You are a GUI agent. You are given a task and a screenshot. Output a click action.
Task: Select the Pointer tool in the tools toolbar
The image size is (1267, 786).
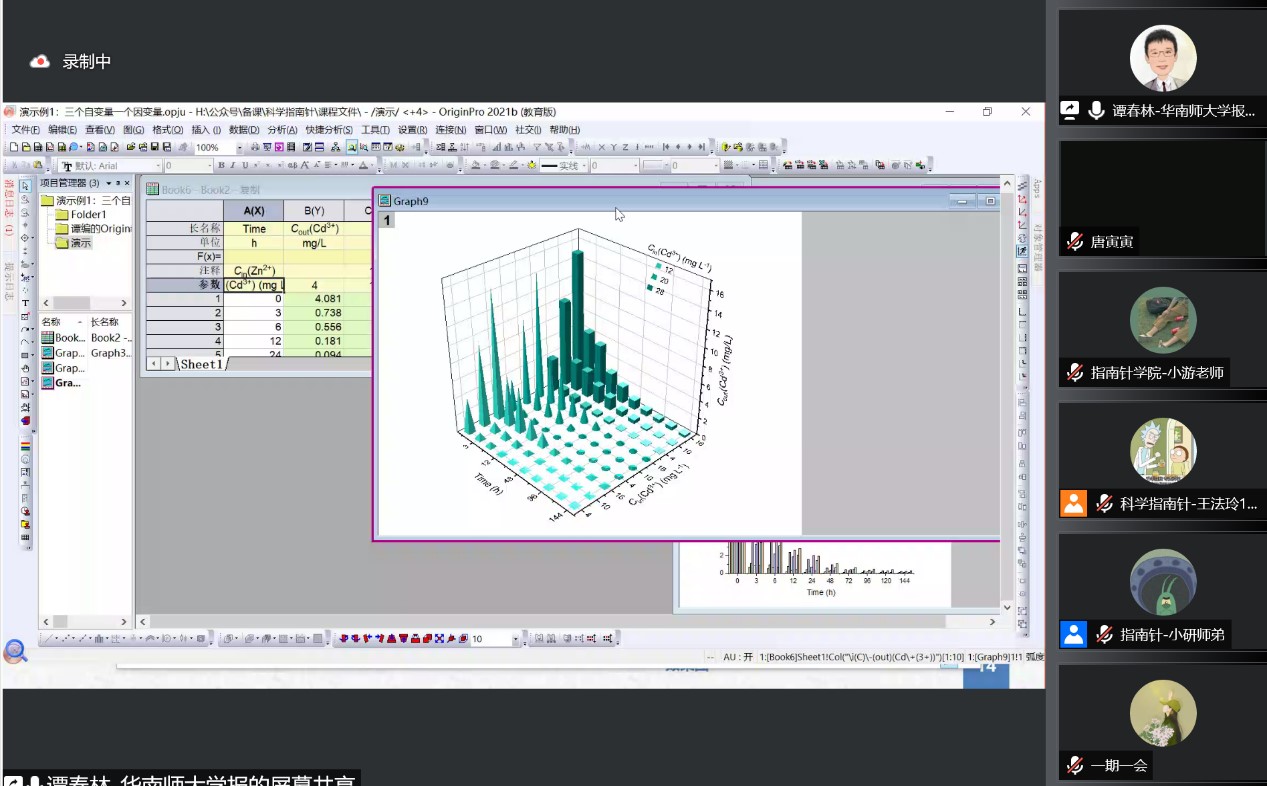point(26,185)
